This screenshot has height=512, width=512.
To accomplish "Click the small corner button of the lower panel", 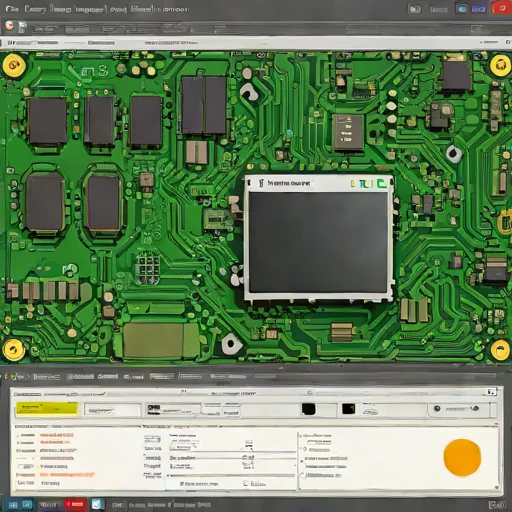I will click(x=491, y=392).
